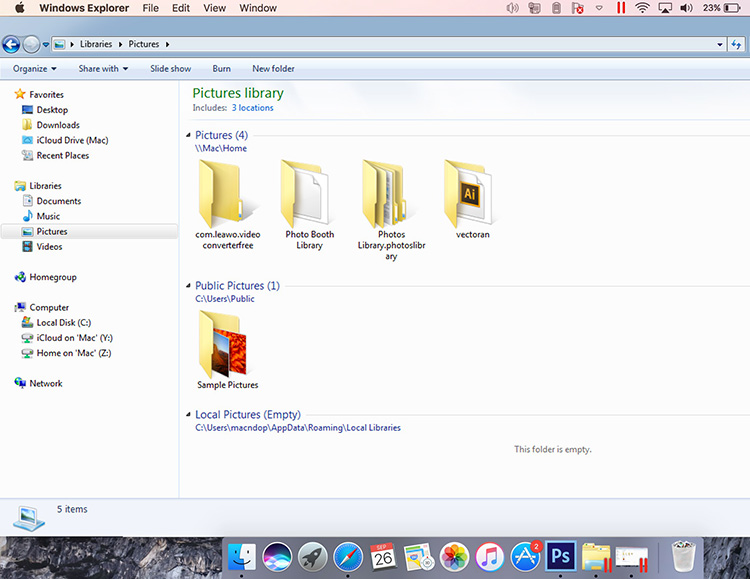The image size is (750, 579).
Task: Start the Slide show
Action: click(170, 69)
